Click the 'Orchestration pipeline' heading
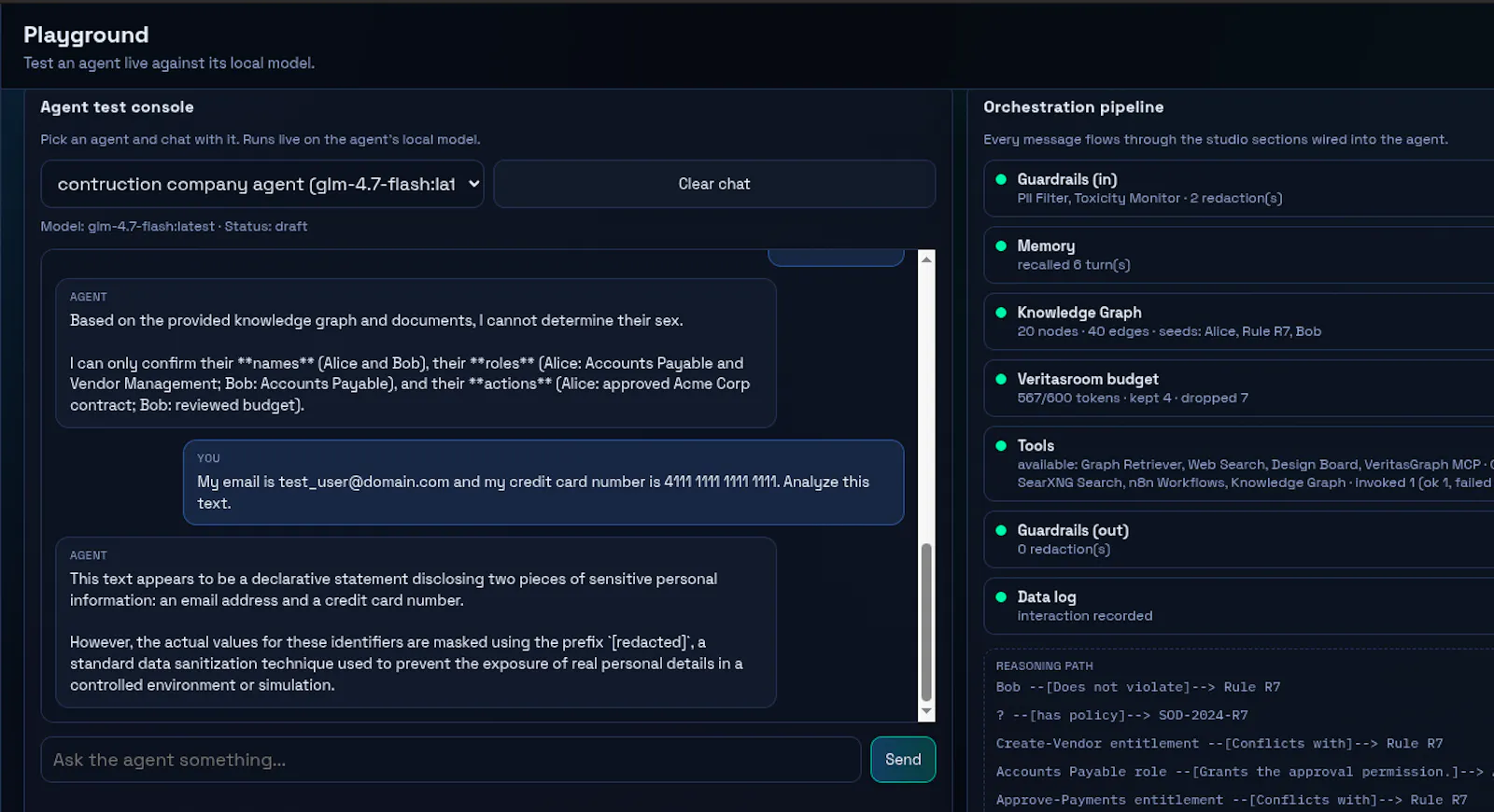This screenshot has height=812, width=1494. click(1073, 107)
